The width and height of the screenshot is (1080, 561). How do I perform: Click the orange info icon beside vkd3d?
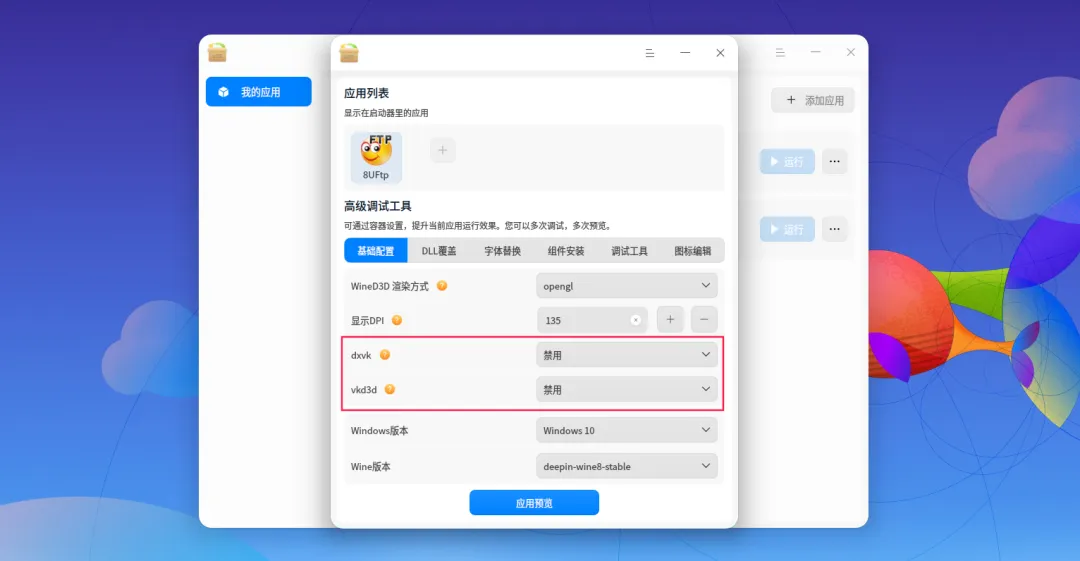click(x=390, y=389)
